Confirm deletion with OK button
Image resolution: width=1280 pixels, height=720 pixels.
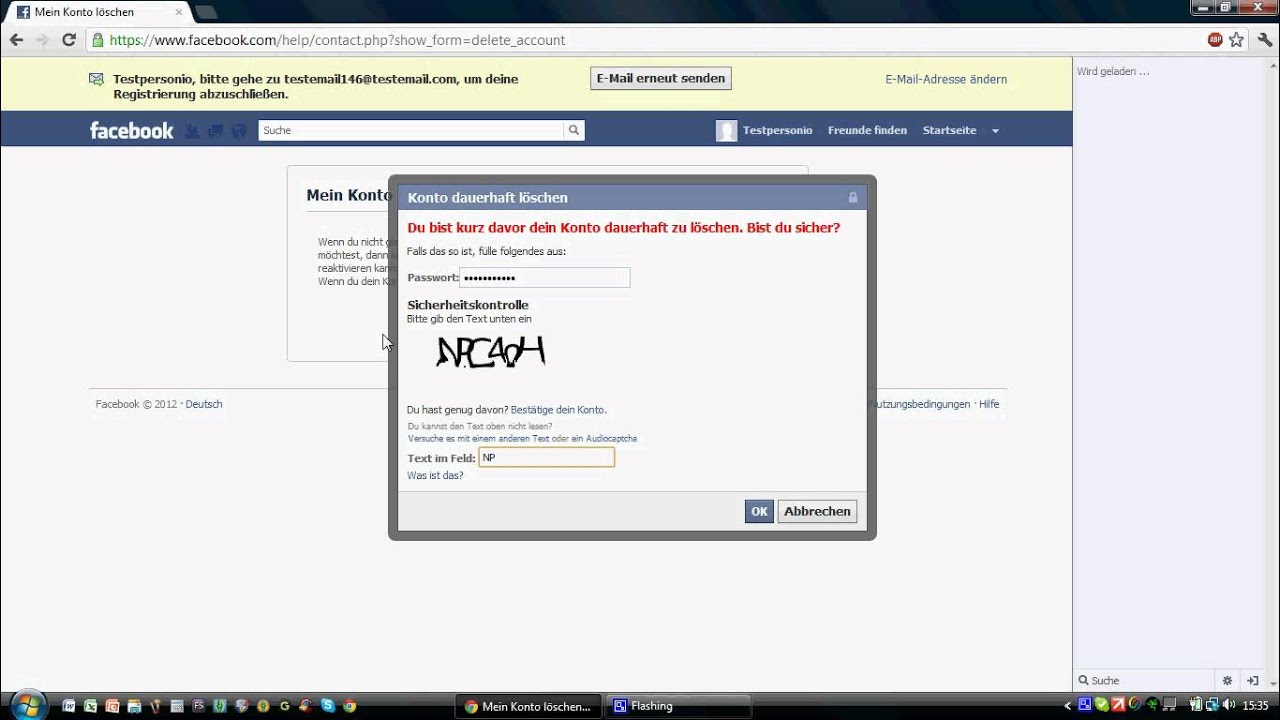coord(759,511)
